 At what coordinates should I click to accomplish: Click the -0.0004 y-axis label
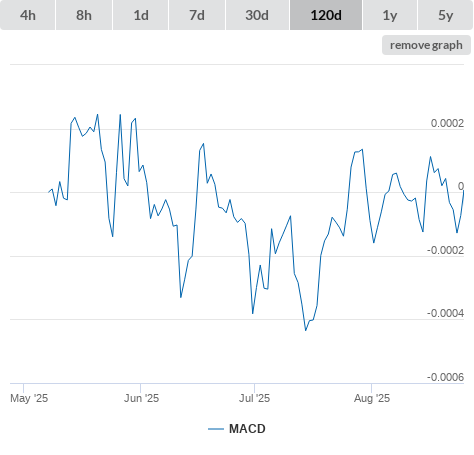click(x=445, y=313)
